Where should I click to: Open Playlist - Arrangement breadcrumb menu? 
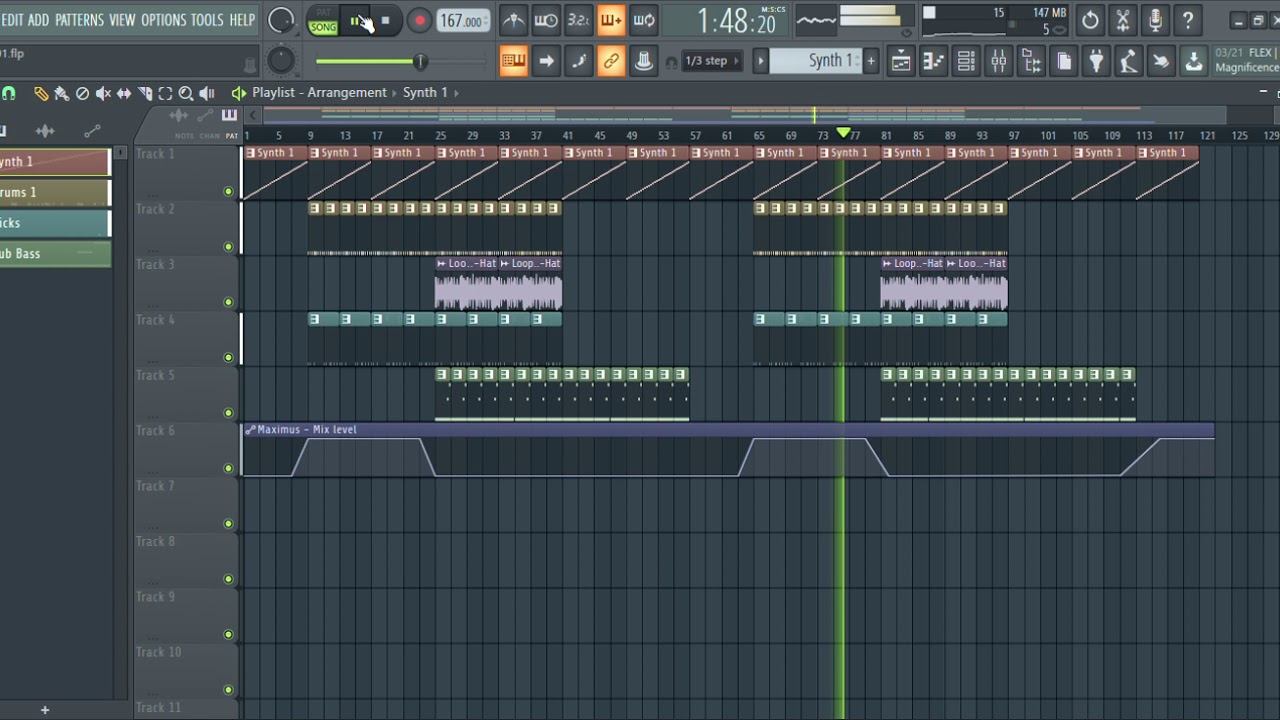click(319, 92)
